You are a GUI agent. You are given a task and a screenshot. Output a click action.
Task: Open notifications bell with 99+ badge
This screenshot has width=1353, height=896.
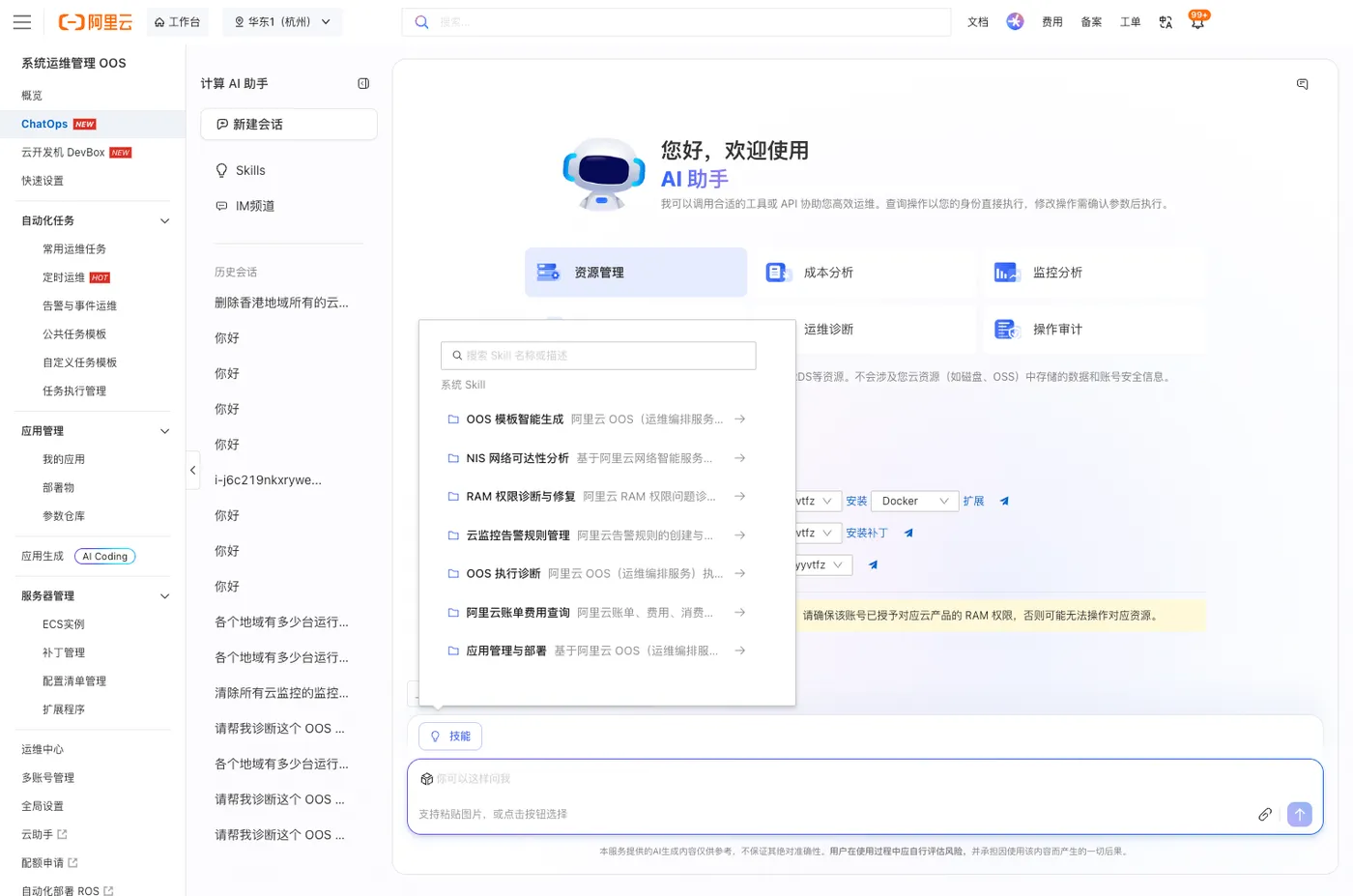point(1197,22)
